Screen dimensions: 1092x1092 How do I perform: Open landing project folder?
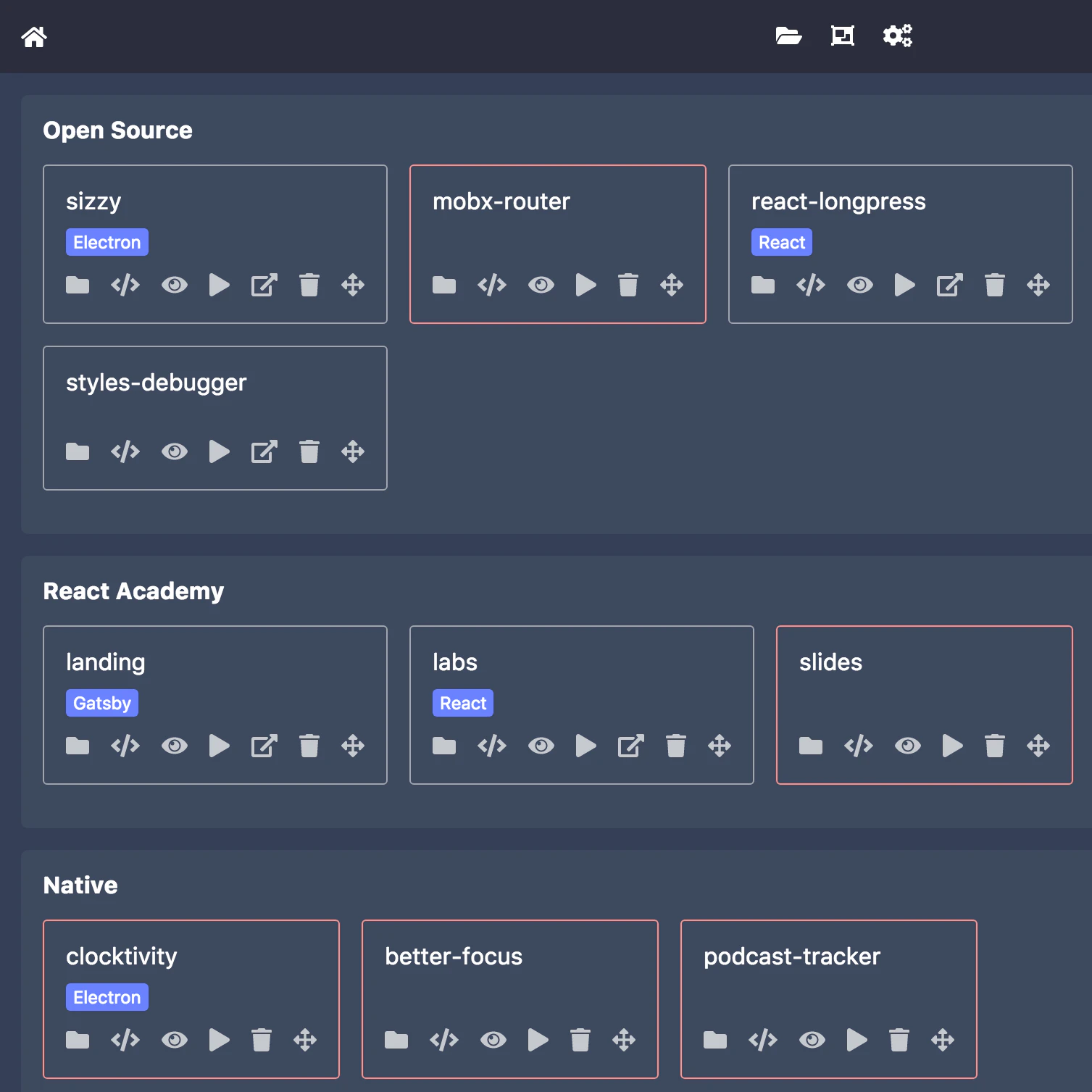[x=78, y=746]
